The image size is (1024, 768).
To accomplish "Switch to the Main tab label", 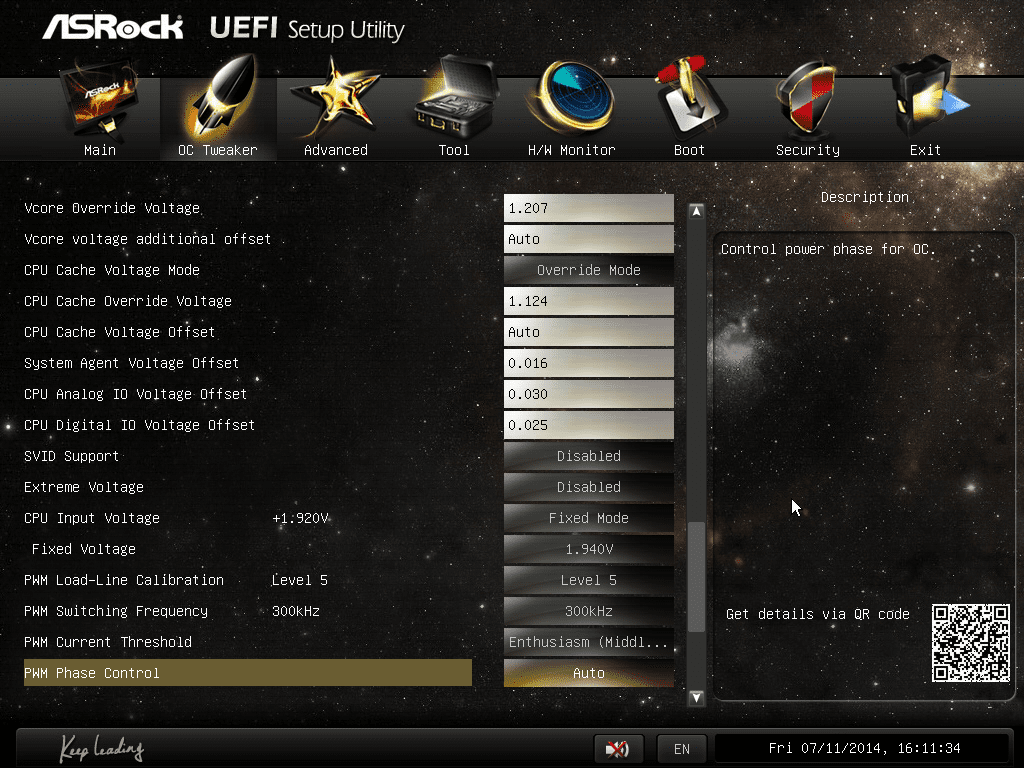I will 100,150.
